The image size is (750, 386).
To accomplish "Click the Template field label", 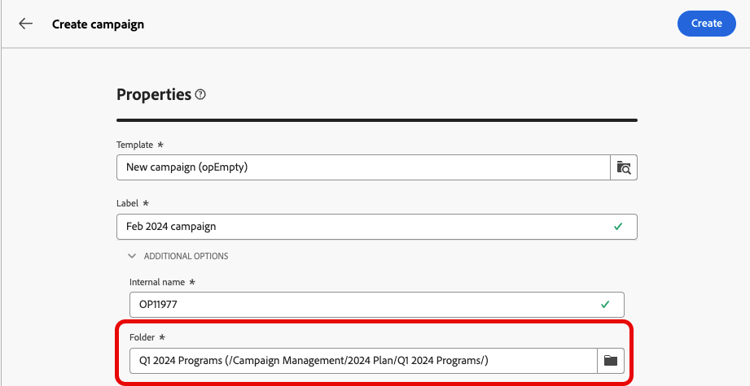I will tap(135, 144).
